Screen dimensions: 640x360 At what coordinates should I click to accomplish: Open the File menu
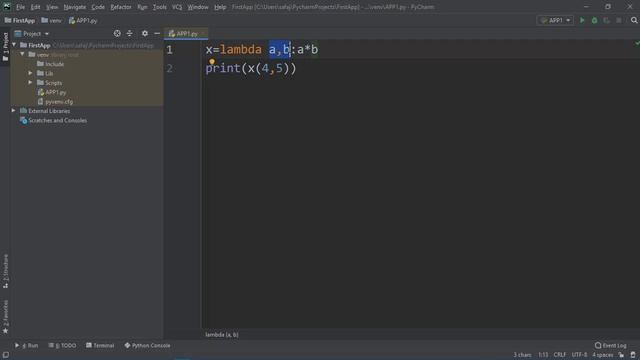pos(20,7)
